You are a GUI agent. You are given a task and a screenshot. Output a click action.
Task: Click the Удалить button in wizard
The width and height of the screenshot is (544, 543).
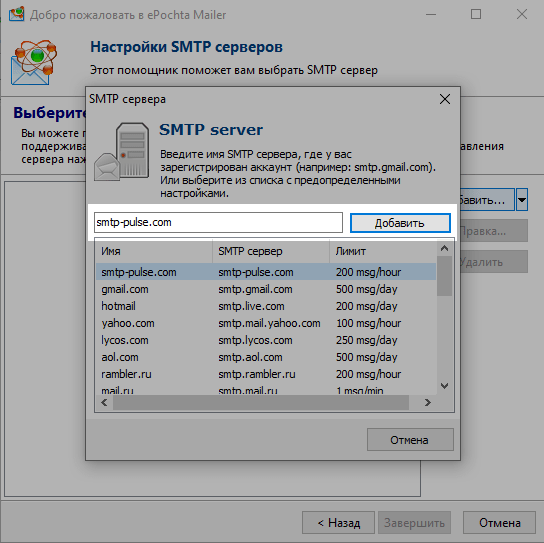[x=494, y=262]
